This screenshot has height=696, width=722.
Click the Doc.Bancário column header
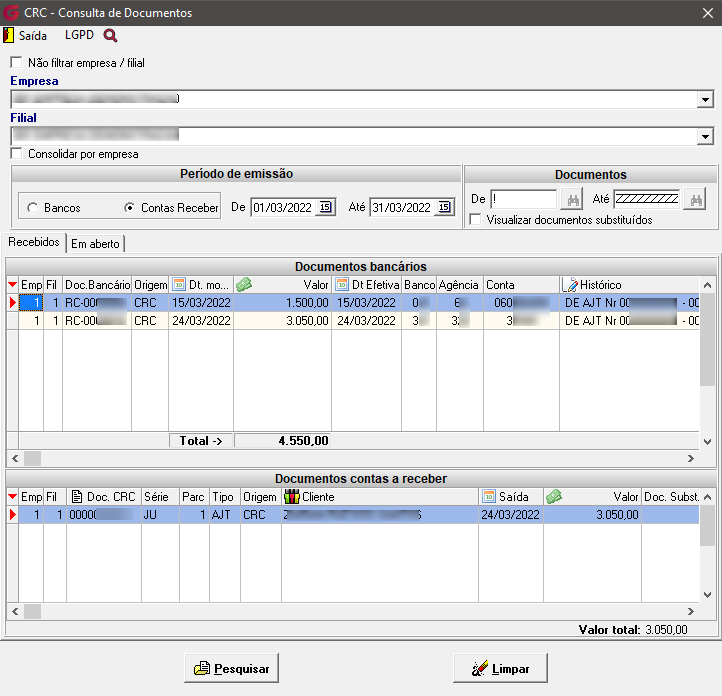[97, 285]
